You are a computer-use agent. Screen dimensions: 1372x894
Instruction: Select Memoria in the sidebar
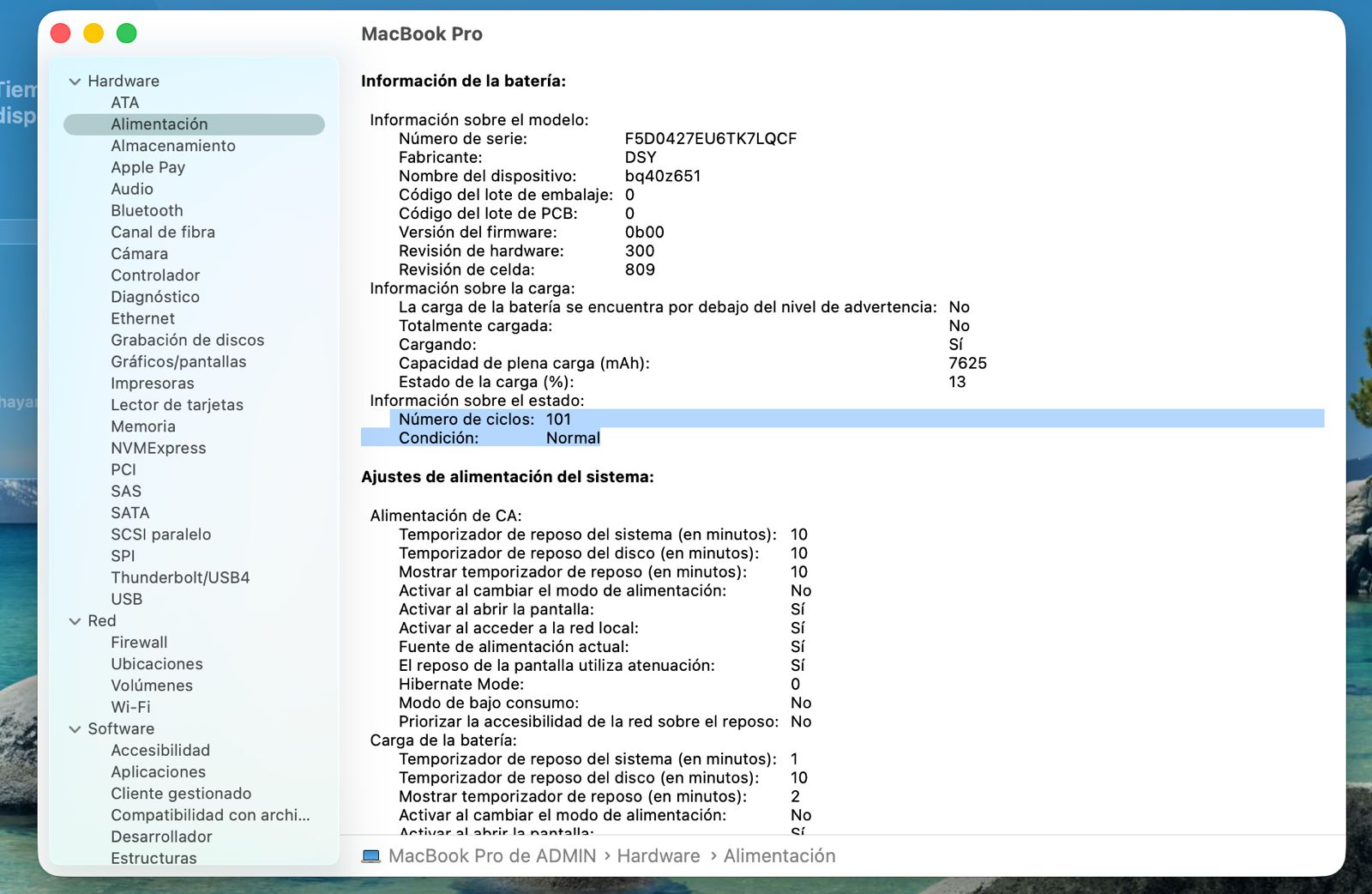[x=143, y=426]
